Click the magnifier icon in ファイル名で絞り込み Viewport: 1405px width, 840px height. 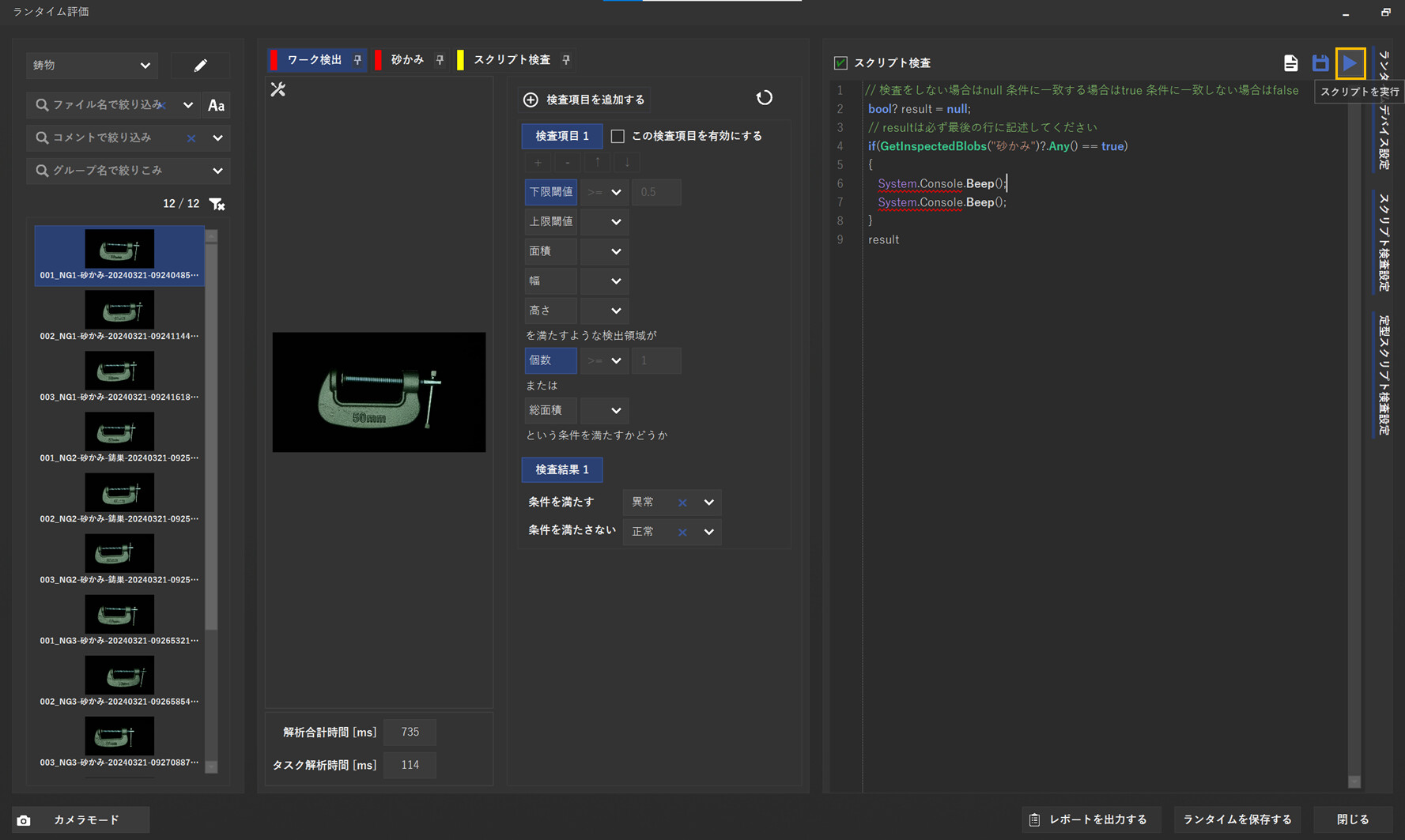pos(42,105)
